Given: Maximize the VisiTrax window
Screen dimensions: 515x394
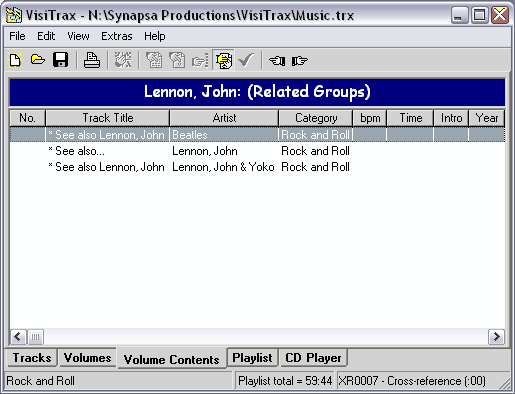Looking at the screenshot, I should (x=479, y=15).
